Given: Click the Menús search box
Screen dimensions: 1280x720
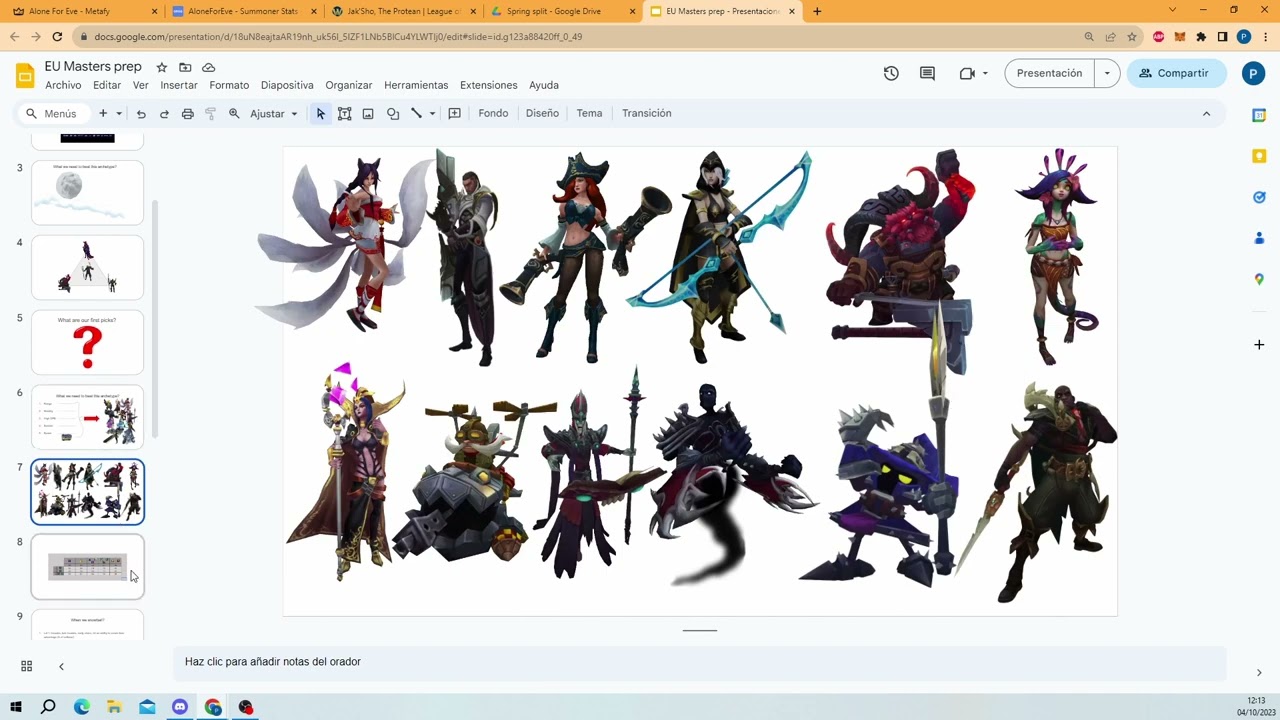Looking at the screenshot, I should [52, 113].
